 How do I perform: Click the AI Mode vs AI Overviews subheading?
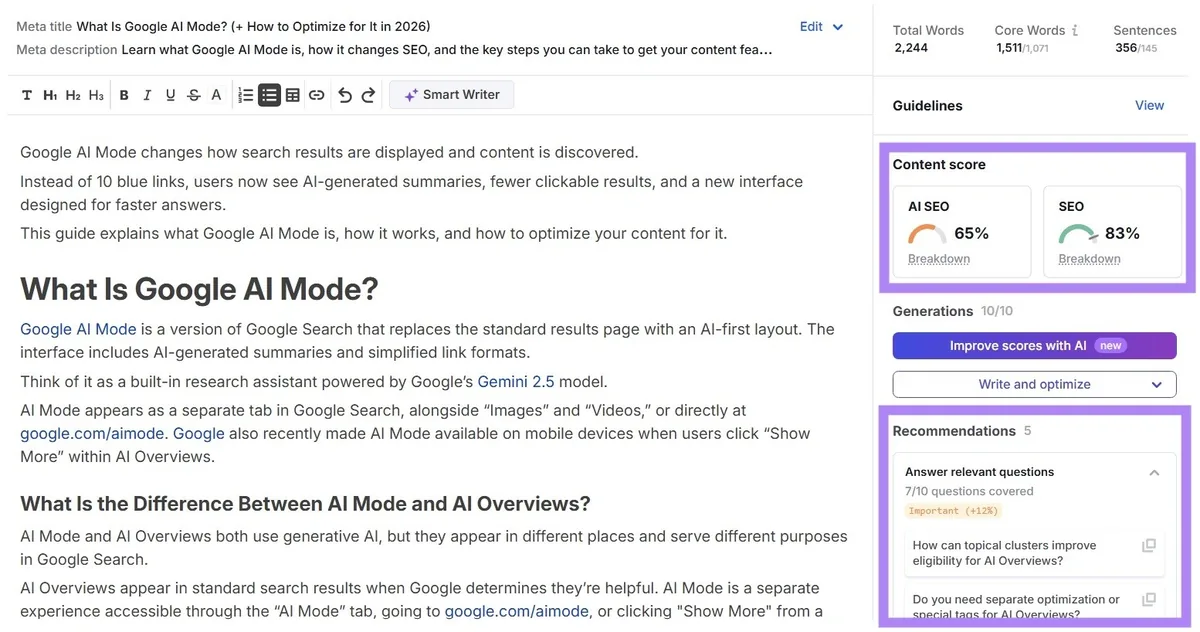[x=305, y=503]
